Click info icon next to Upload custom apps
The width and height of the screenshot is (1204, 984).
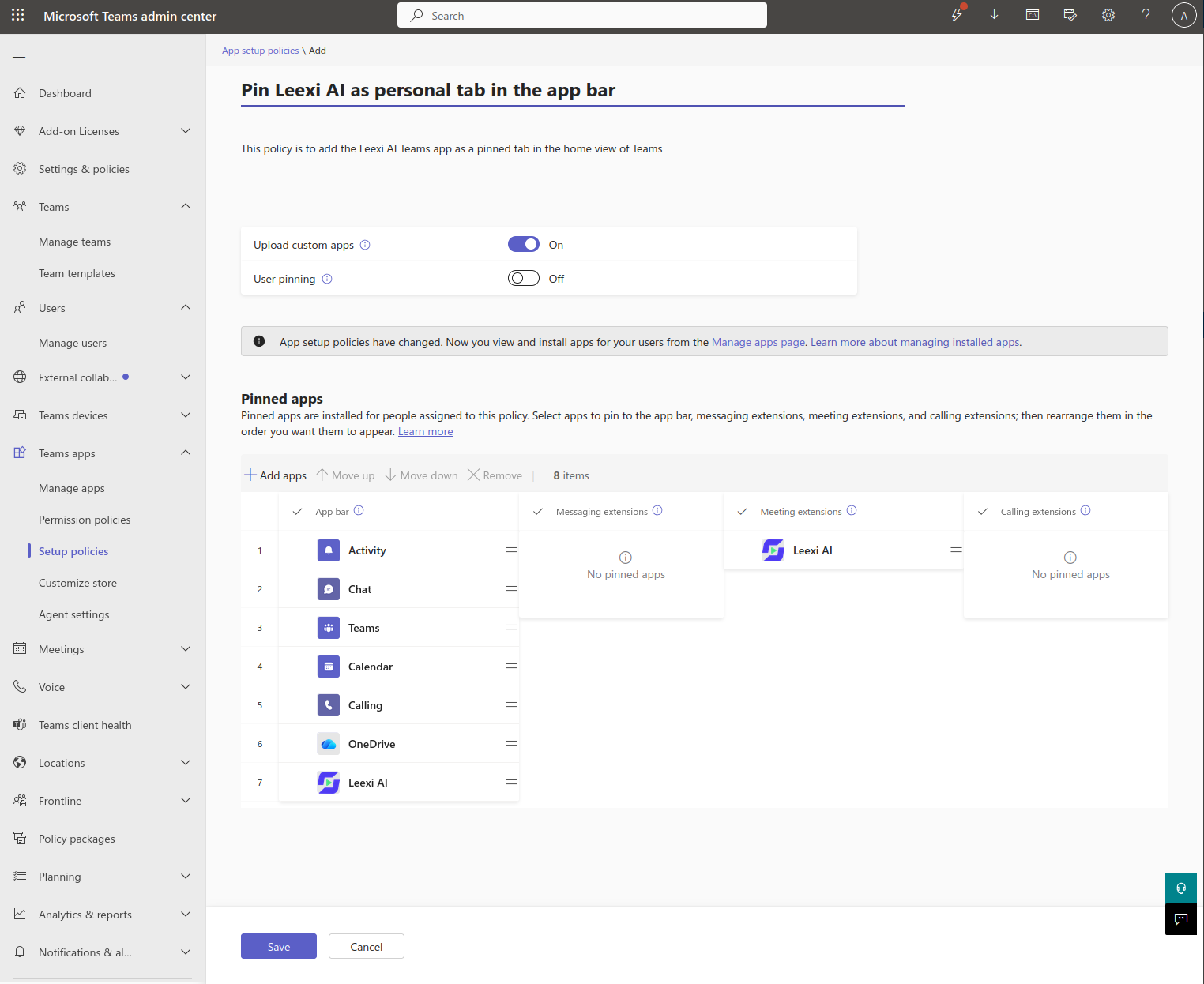(x=365, y=245)
